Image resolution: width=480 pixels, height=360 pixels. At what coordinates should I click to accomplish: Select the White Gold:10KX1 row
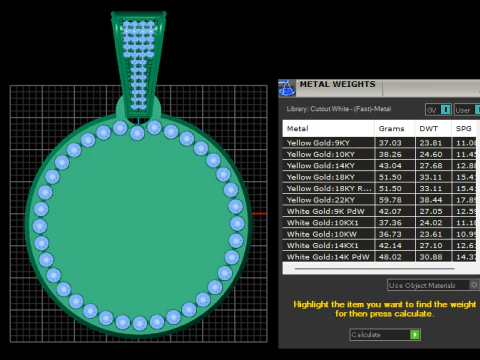click(379, 223)
